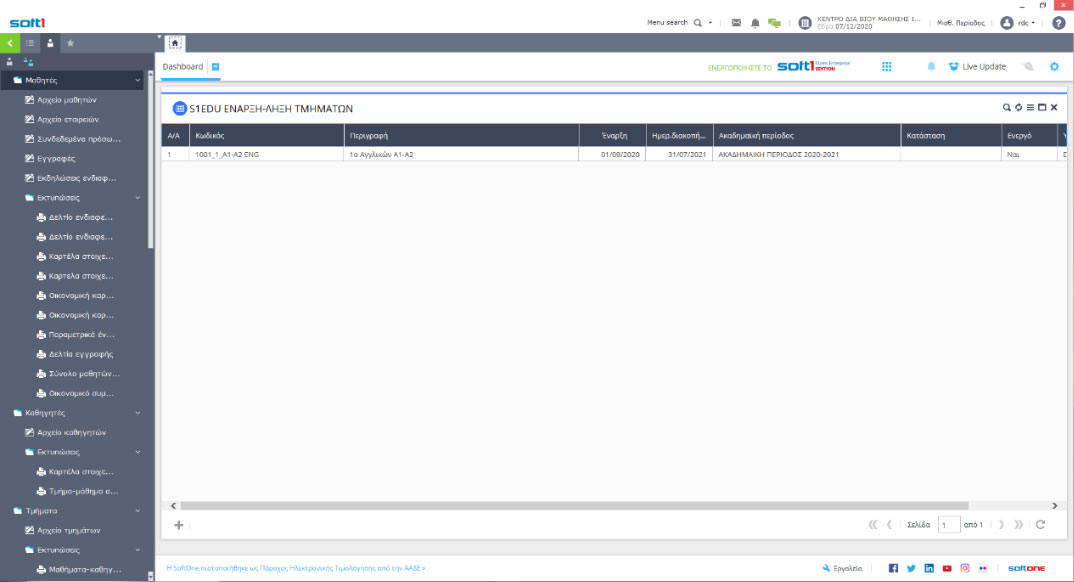Viewport: 1074px width, 582px height.
Task: Open Δελτίο εγγραφής print item
Action: click(x=81, y=355)
